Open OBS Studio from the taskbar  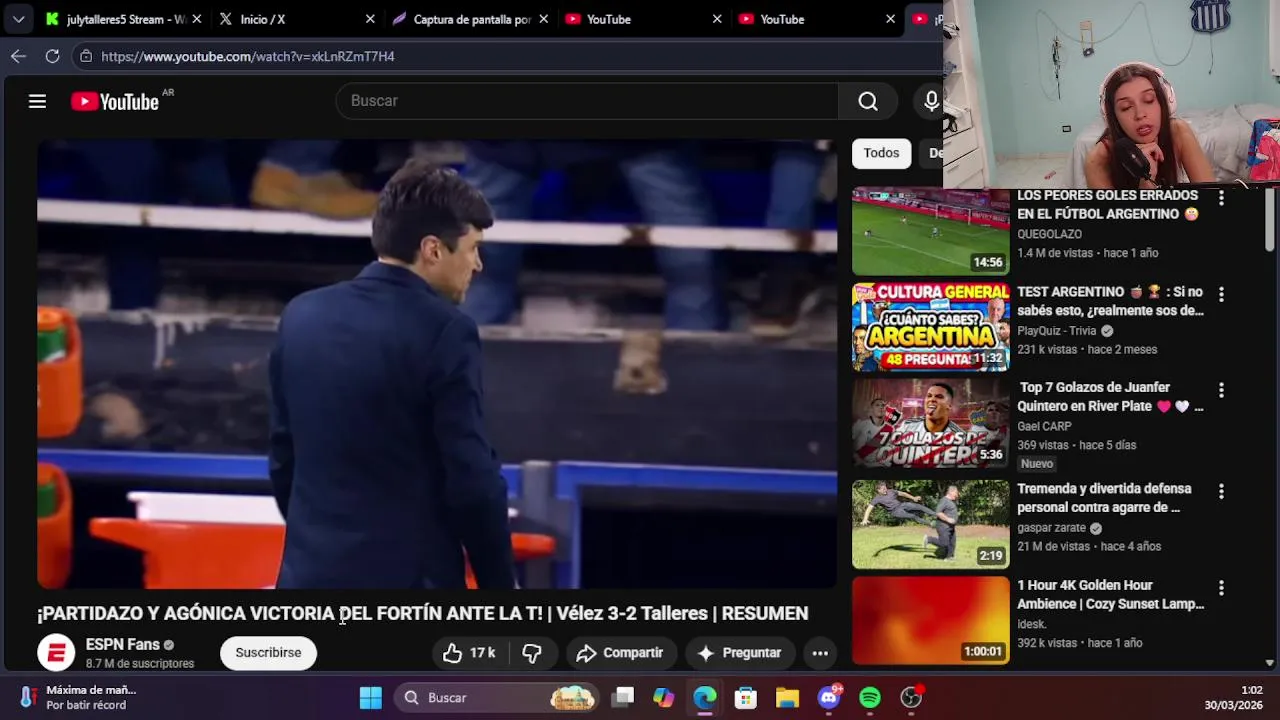click(911, 697)
